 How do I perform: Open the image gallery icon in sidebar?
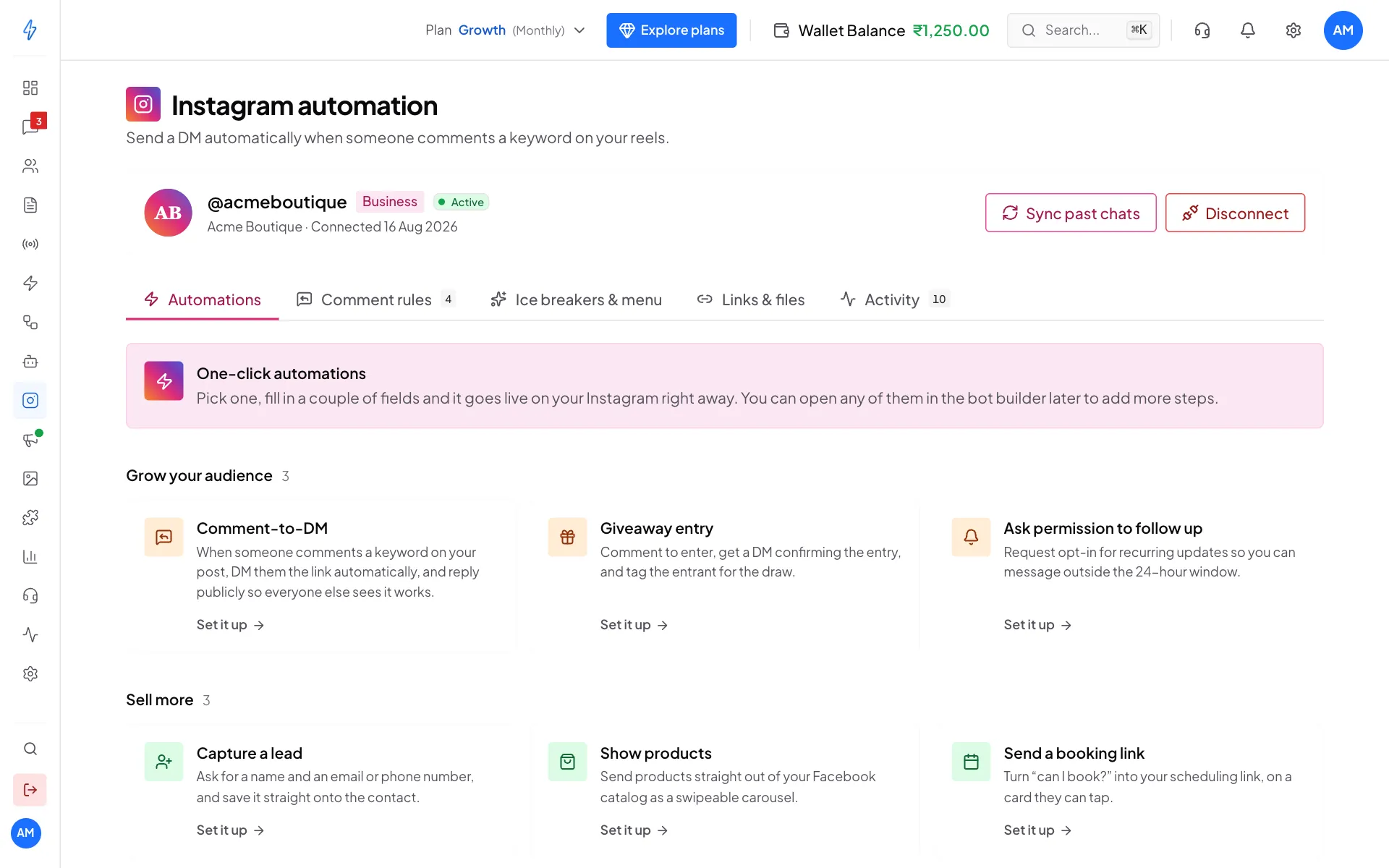pos(30,478)
